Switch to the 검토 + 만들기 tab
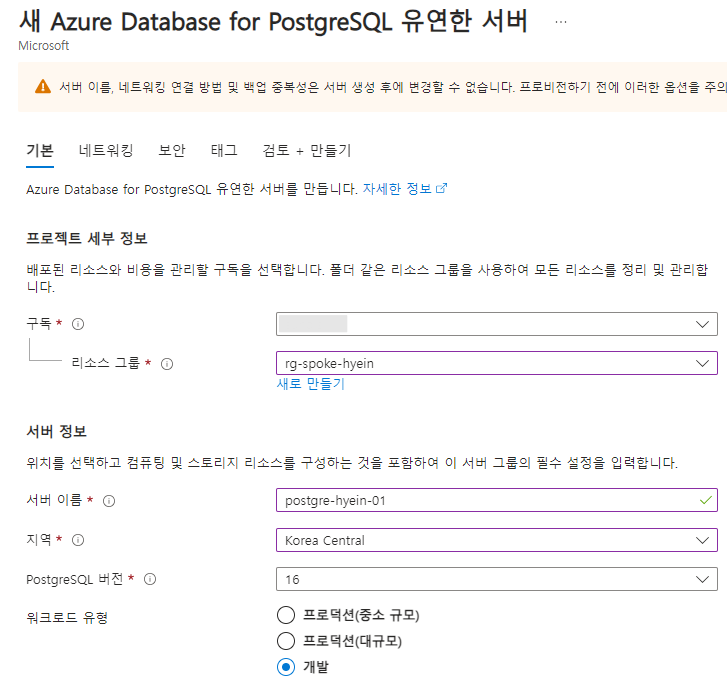Screen dimensions: 727x683 coord(307,151)
